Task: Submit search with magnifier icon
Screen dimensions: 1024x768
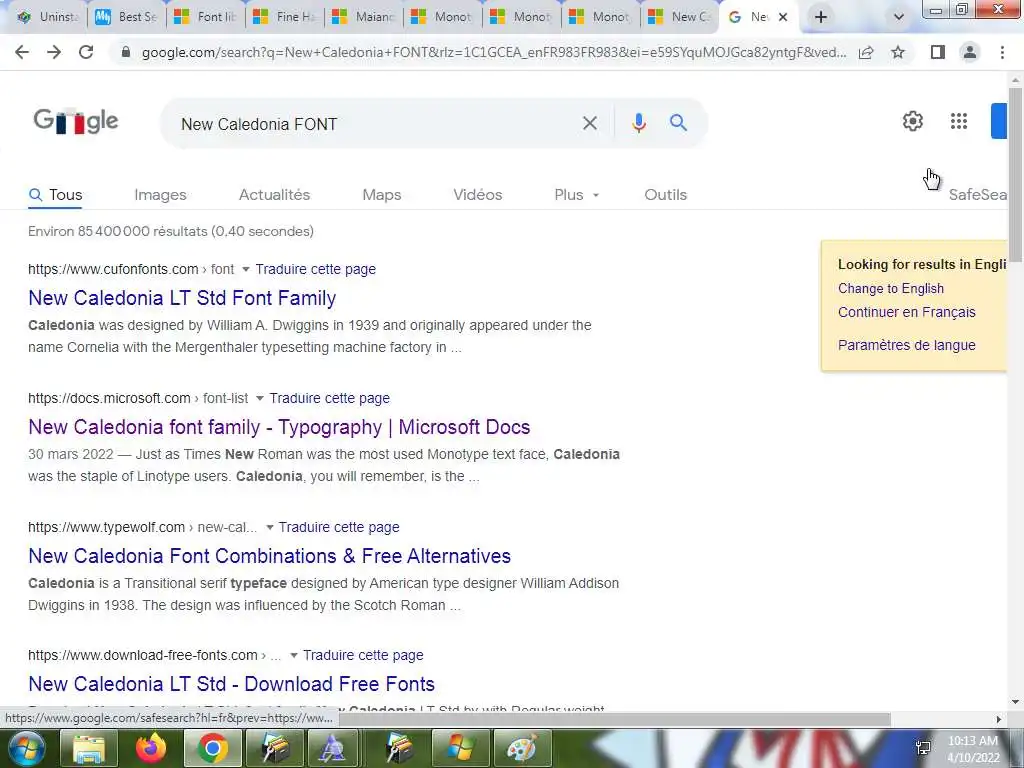Action: (x=679, y=122)
